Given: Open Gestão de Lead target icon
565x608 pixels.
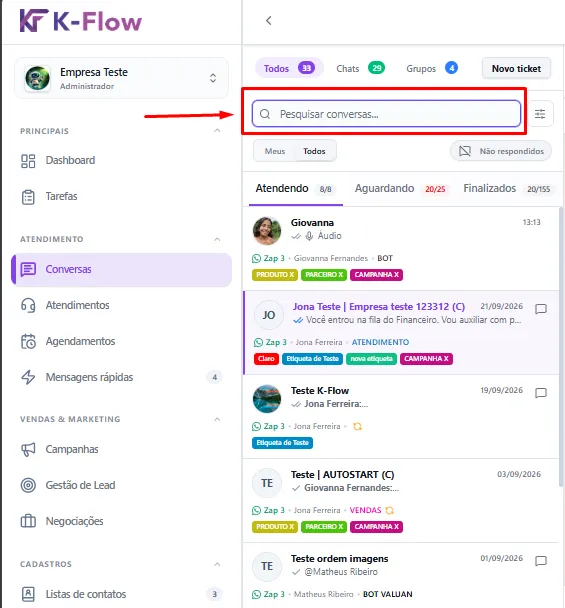Looking at the screenshot, I should pos(28,485).
